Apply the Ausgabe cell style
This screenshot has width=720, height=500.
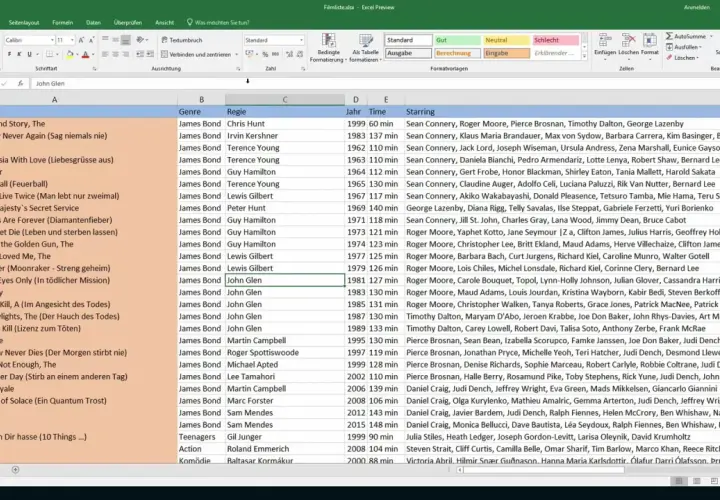click(408, 53)
